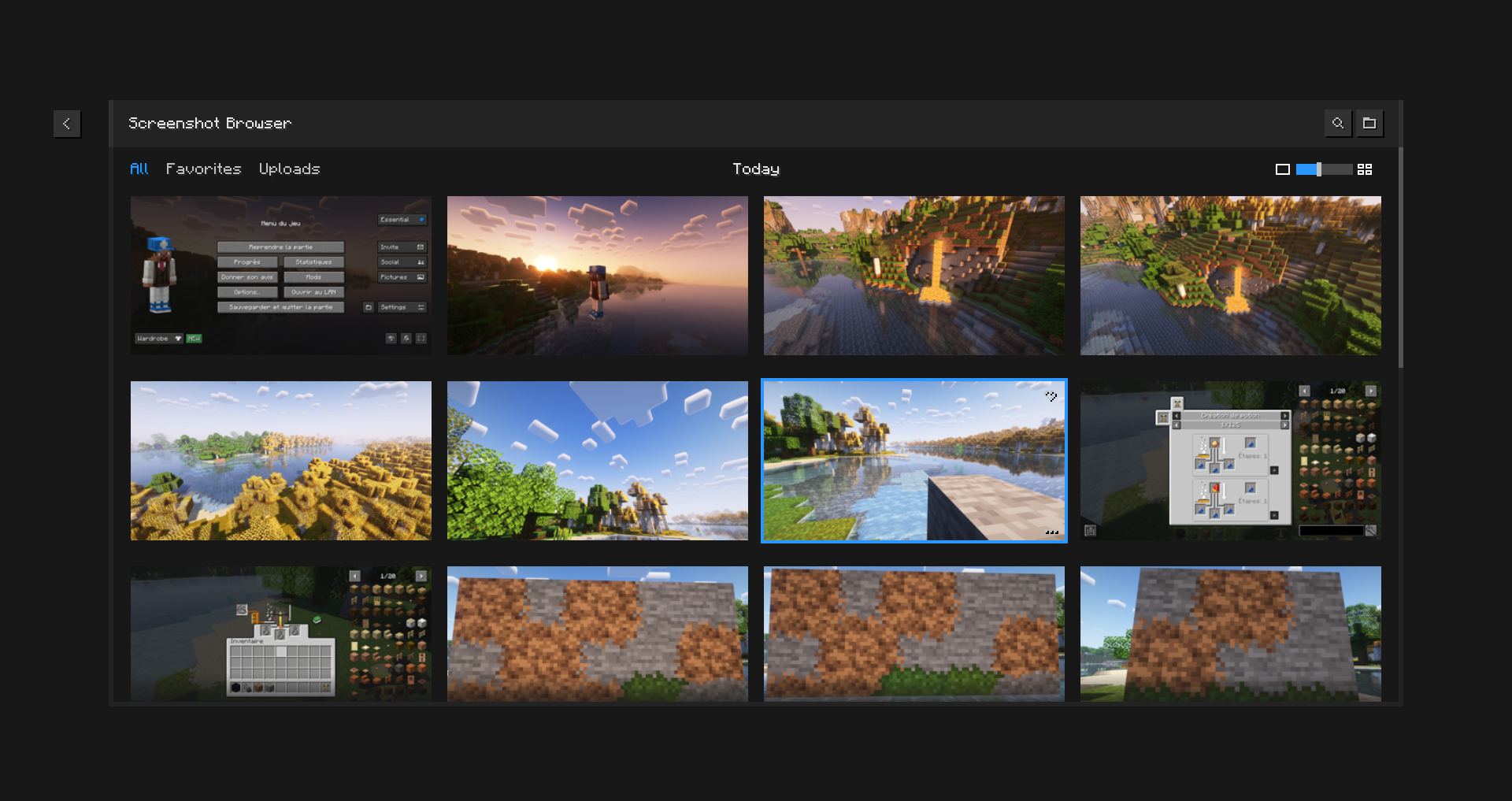Switch to the Uploads tab
Viewport: 1512px width, 801px height.
[x=289, y=169]
